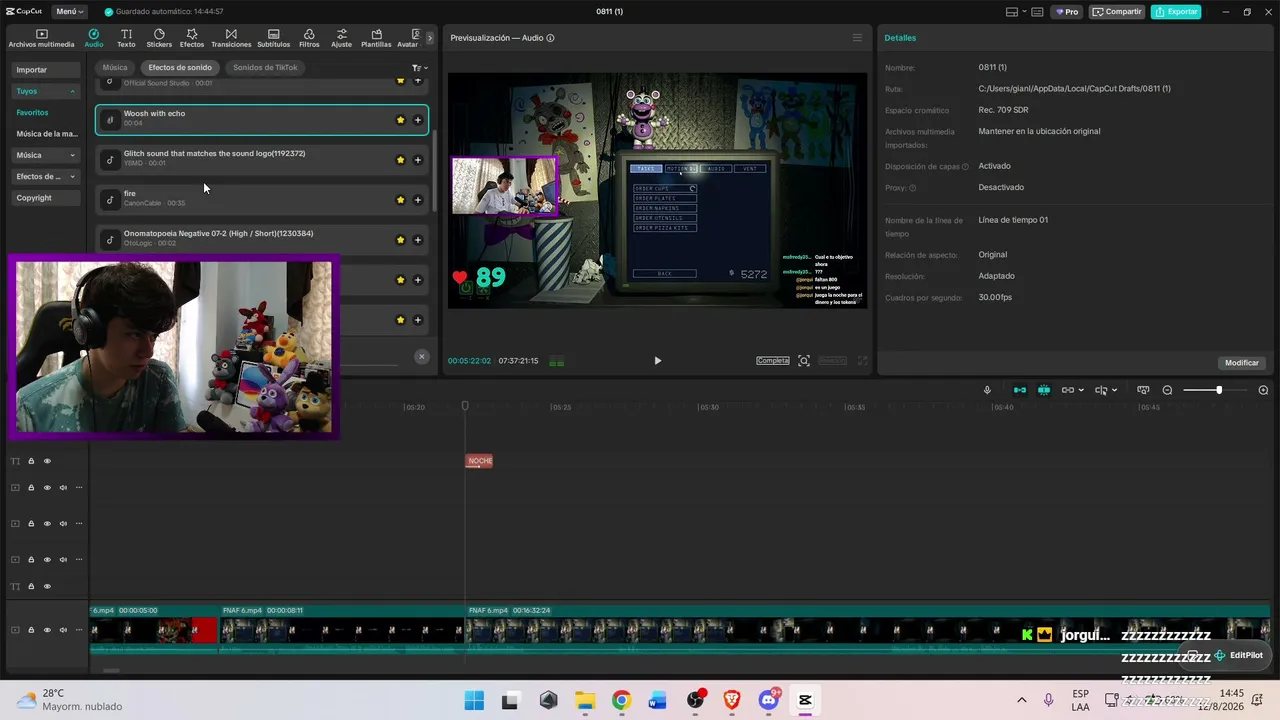This screenshot has height=720, width=1280.
Task: Open the Menú dropdown
Action: [x=68, y=12]
